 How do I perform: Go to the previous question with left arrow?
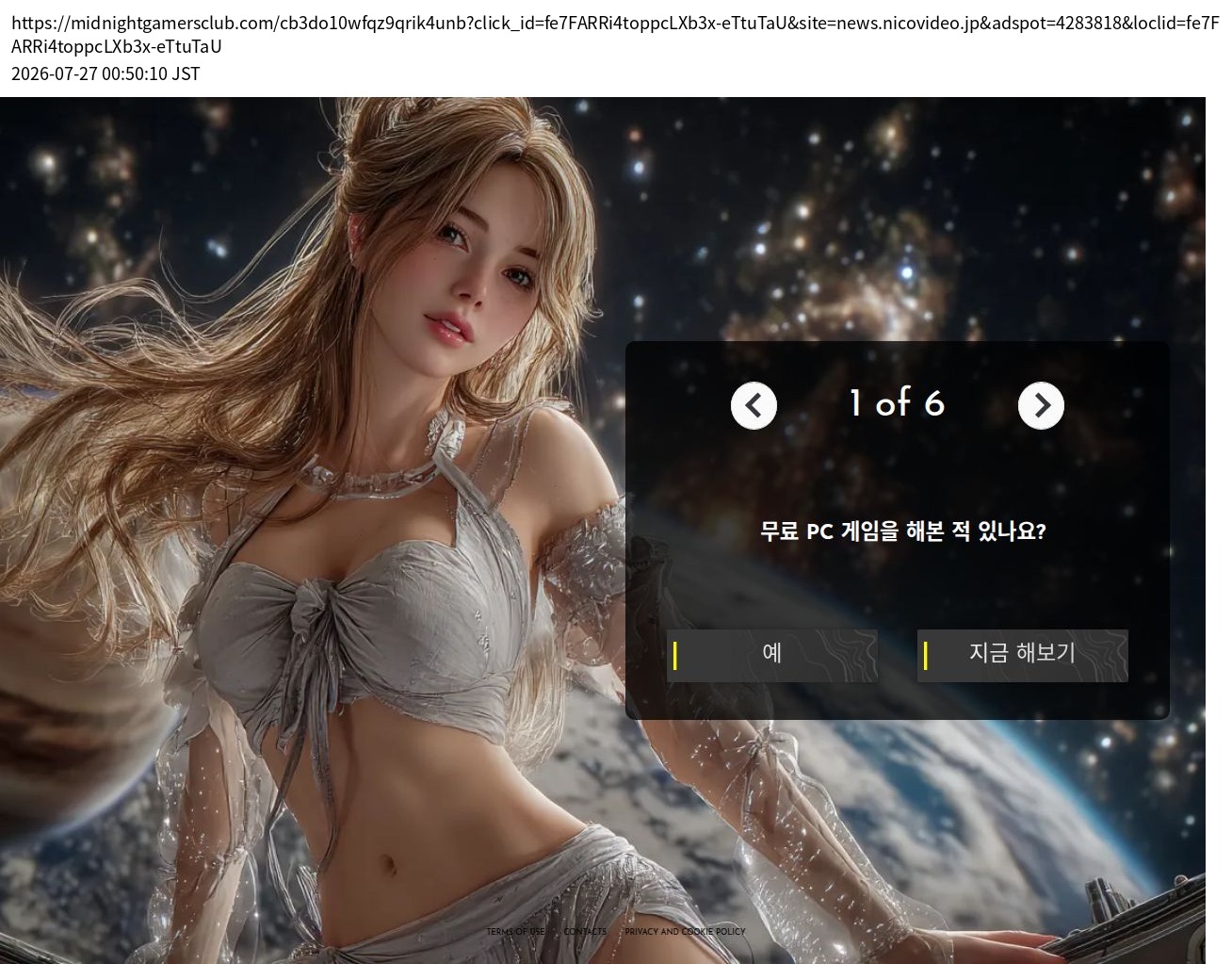[x=754, y=405]
